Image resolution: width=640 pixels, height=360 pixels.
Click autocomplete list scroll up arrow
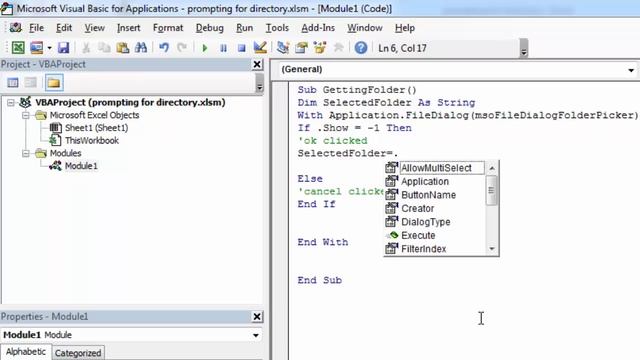tap(492, 168)
